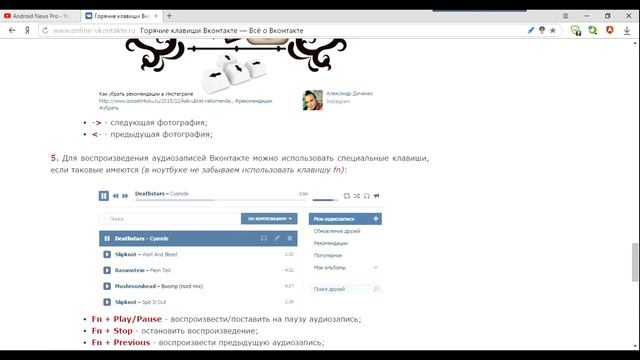The width and height of the screenshot is (640, 360).
Task: Open Yandex home via the Я icon
Action: [27, 31]
